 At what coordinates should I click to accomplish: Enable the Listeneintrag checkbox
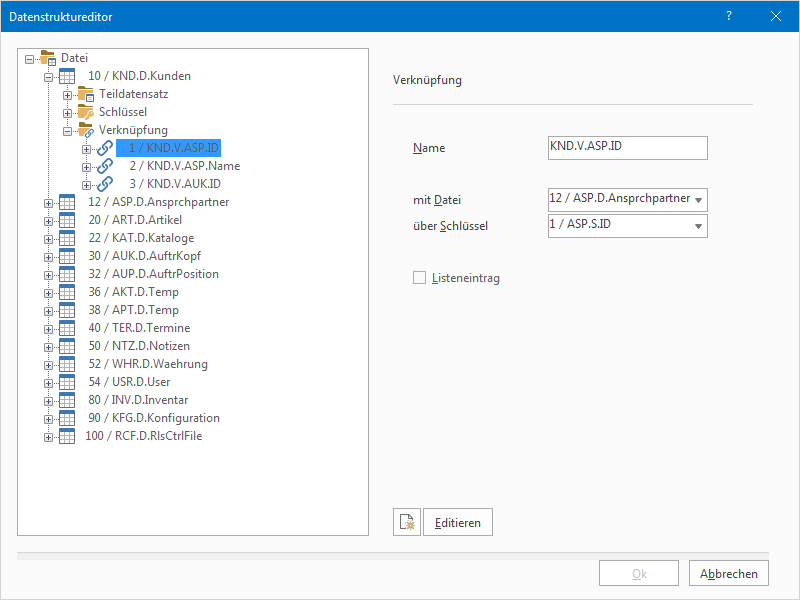click(x=420, y=278)
